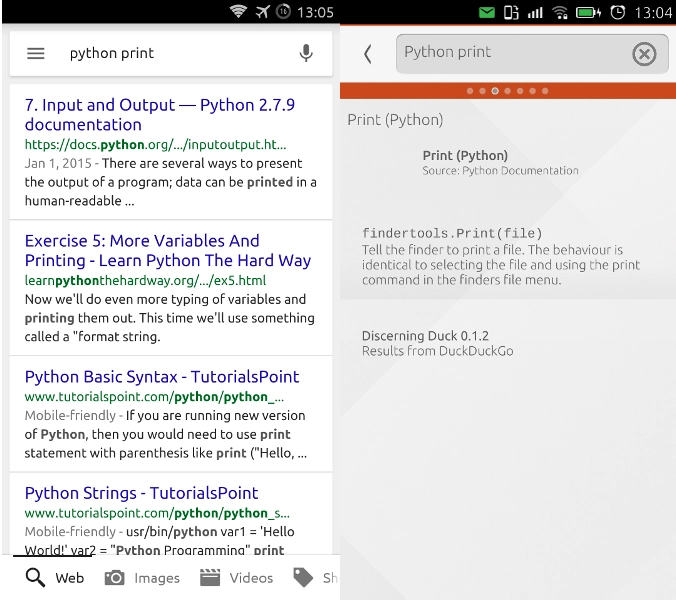Click the 'findertools.Print(file)' code line

coord(452,233)
